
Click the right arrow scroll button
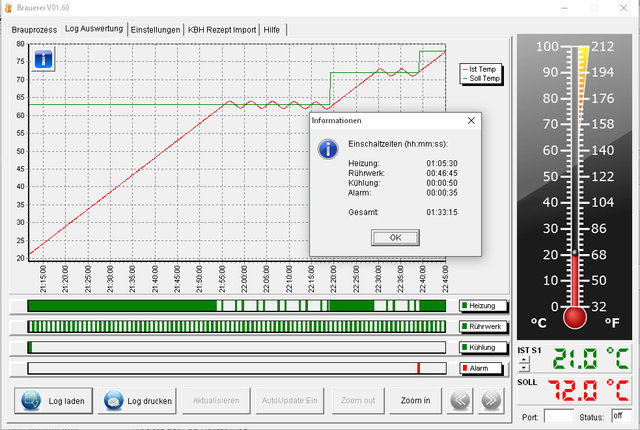(491, 401)
